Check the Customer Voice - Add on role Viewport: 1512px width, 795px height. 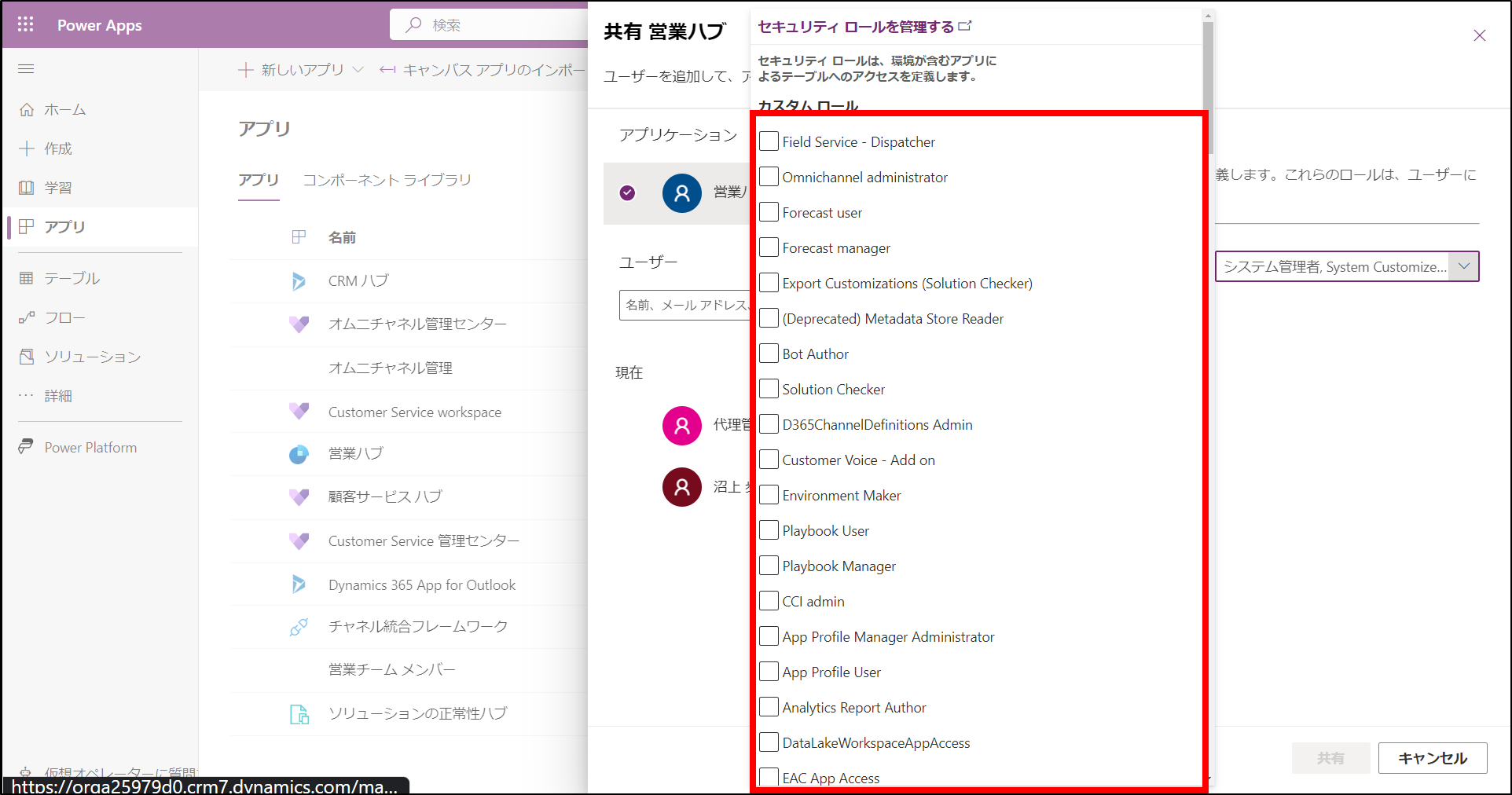click(769, 460)
